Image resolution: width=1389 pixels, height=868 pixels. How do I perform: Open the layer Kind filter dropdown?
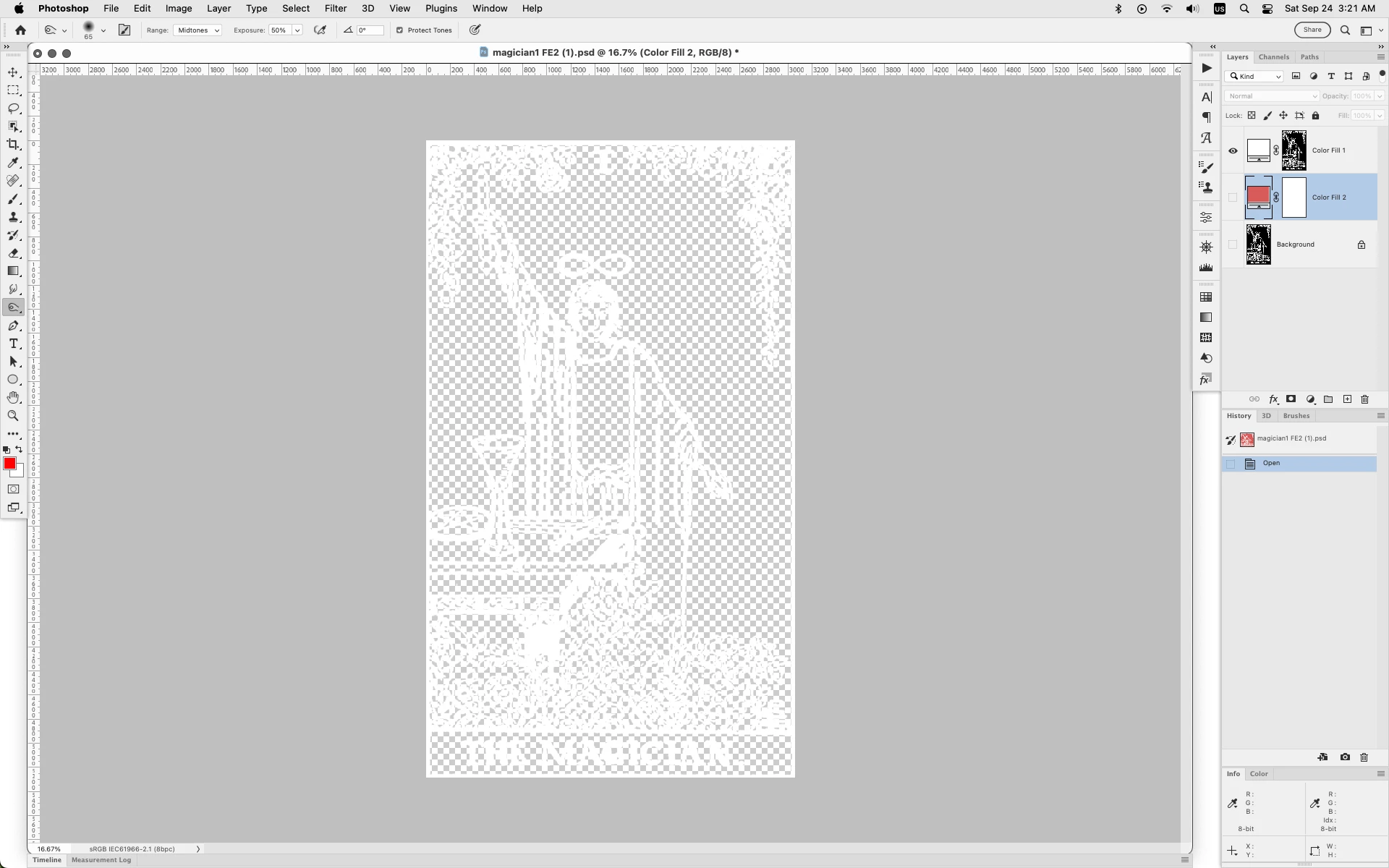(x=1254, y=77)
